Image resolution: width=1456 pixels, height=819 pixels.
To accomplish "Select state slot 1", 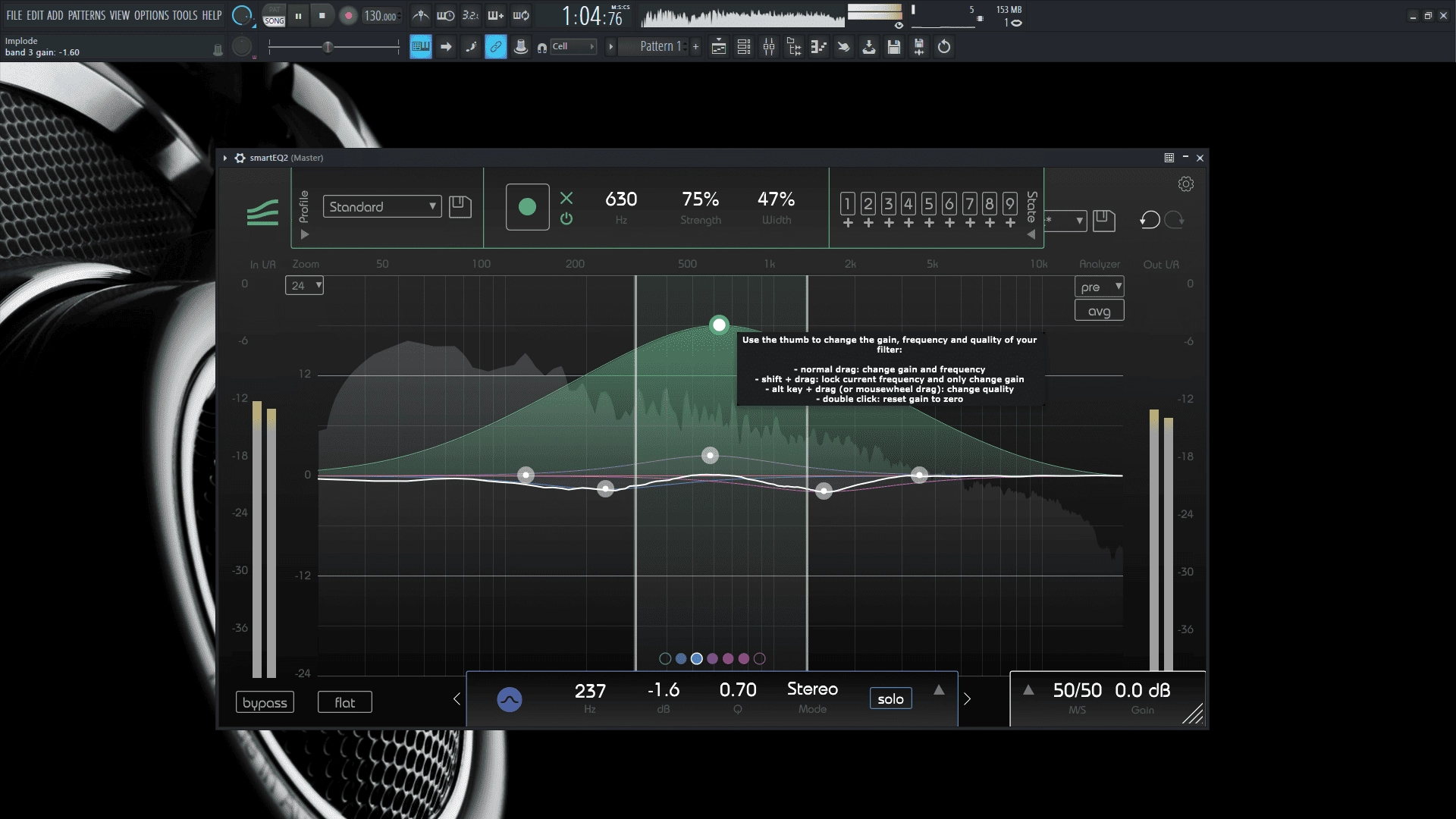I will [848, 203].
